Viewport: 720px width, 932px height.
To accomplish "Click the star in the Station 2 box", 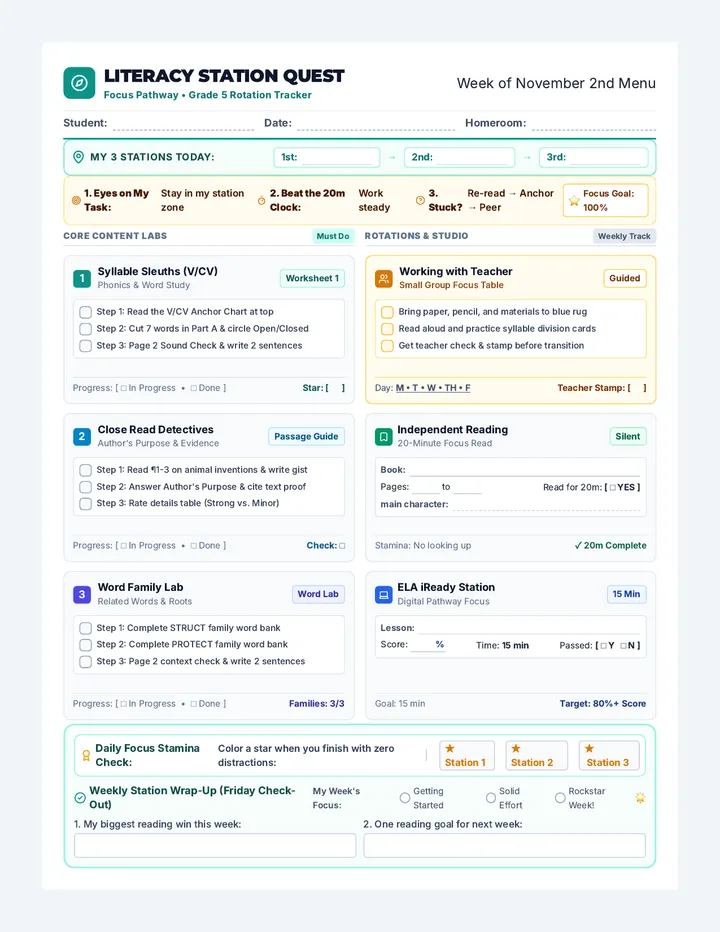I will [516, 748].
